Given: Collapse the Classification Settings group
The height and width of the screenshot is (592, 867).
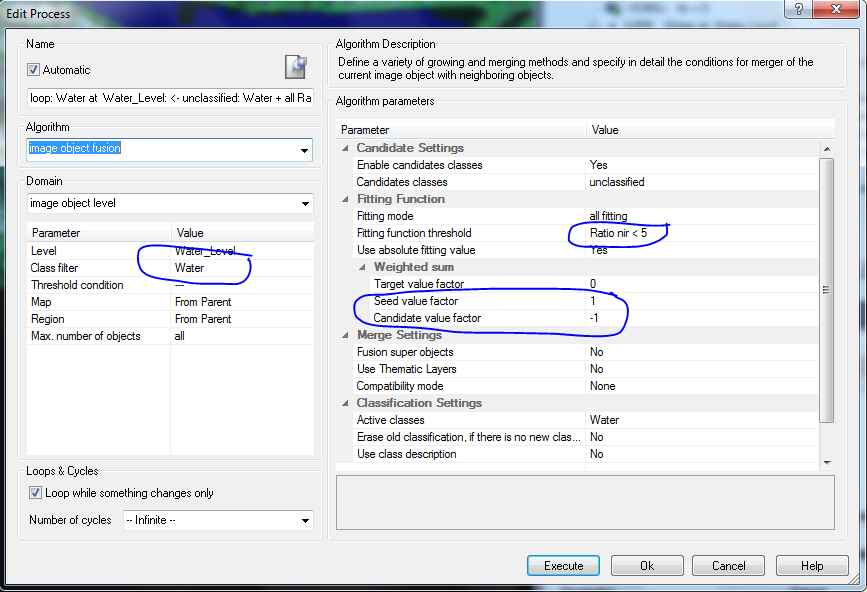Looking at the screenshot, I should (x=346, y=403).
